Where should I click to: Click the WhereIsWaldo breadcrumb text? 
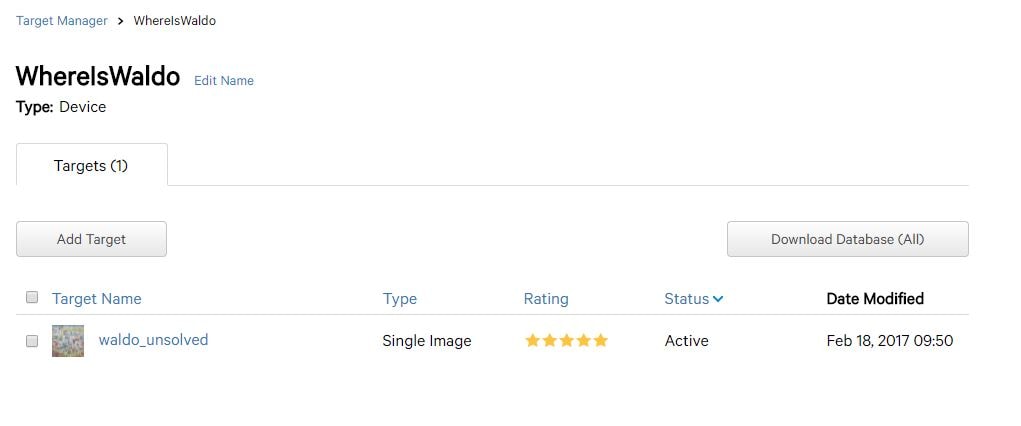point(175,21)
